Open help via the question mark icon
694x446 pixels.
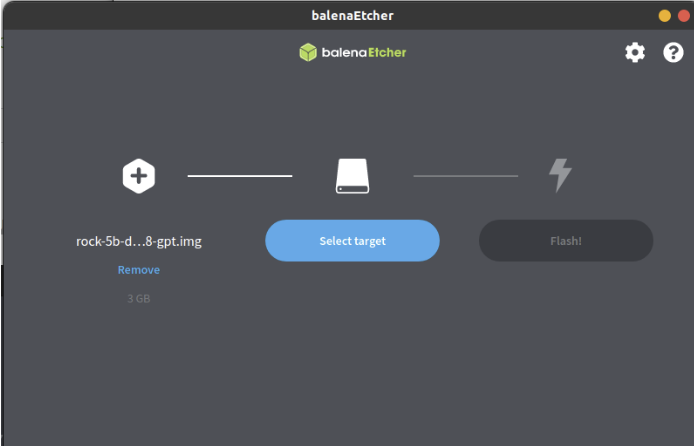pos(673,53)
